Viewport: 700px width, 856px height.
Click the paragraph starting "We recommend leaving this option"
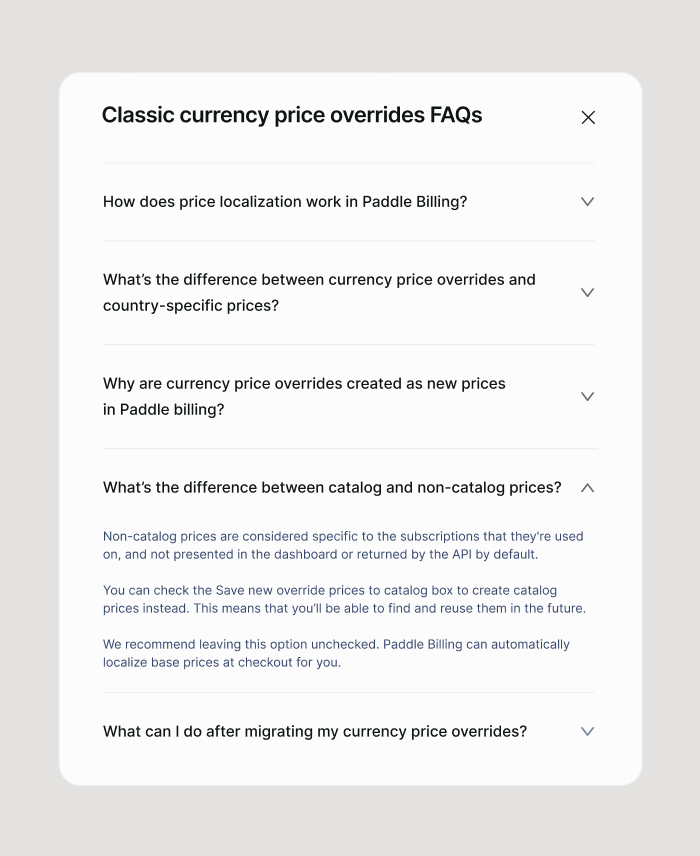[336, 653]
